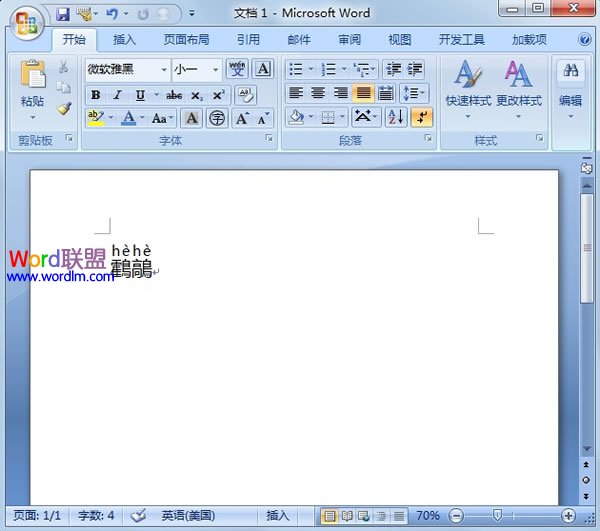The width and height of the screenshot is (600, 531).
Task: Shrink the font size
Action: coord(264,118)
